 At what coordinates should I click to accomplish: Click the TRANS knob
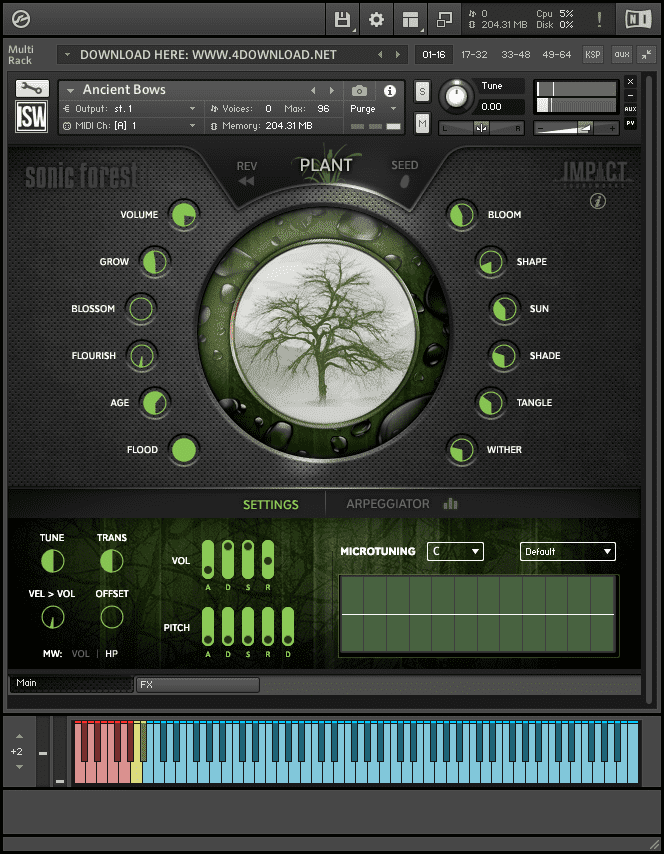click(112, 561)
